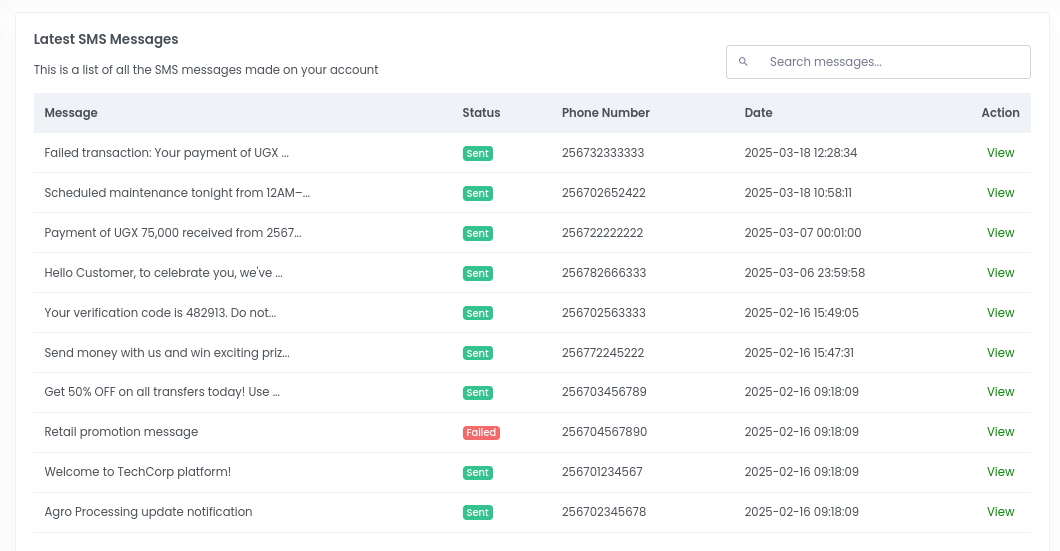The image size is (1060, 551).
Task: Click the Latest SMS Messages heading
Action: pos(106,39)
